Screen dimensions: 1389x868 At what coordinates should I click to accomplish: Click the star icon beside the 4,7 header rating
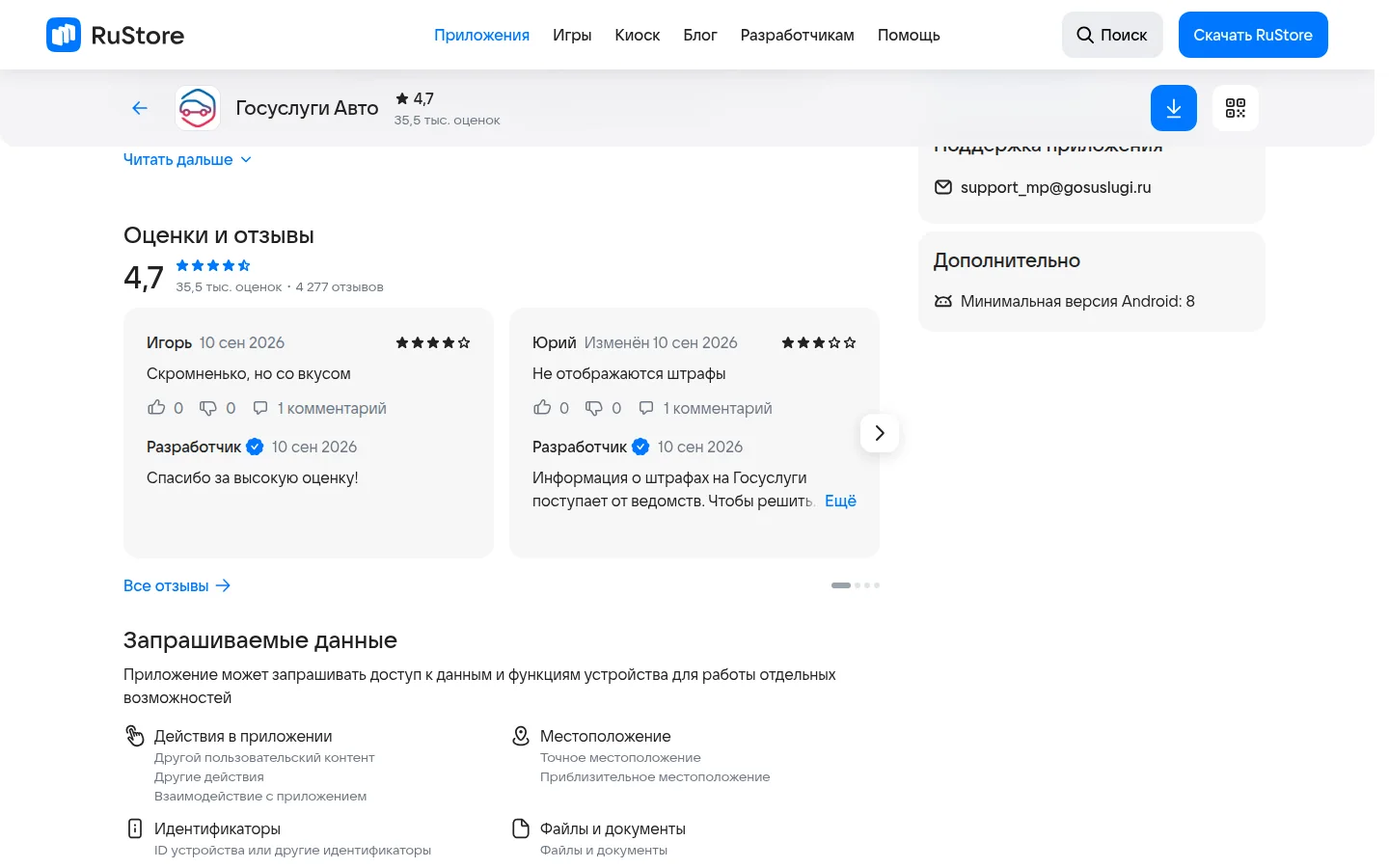click(402, 98)
